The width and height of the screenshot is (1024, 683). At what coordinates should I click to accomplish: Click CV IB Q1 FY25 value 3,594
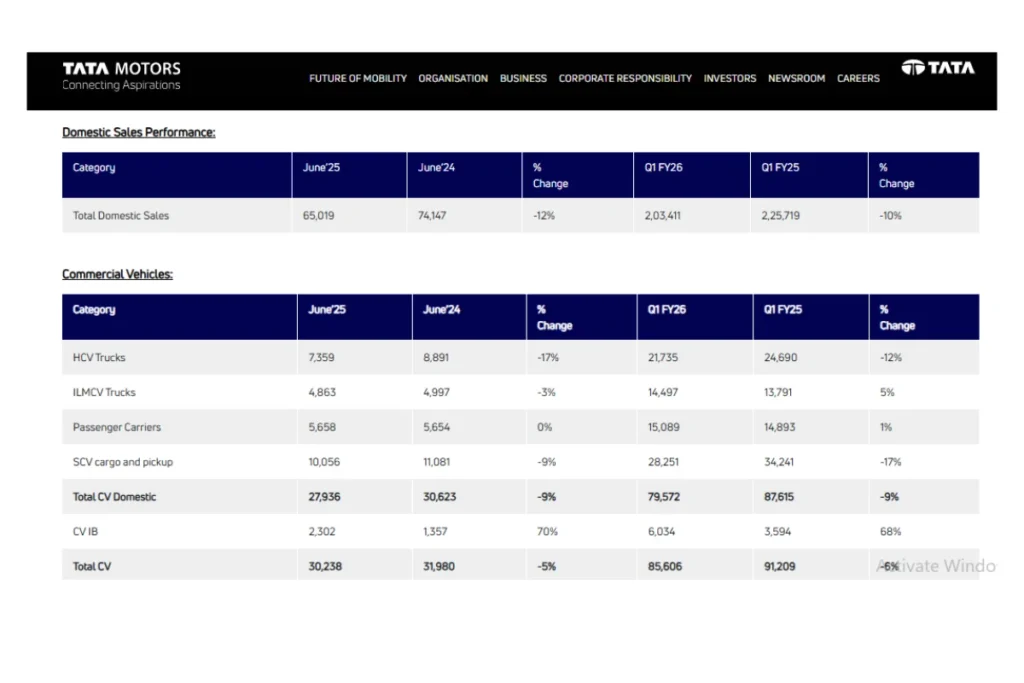(777, 532)
